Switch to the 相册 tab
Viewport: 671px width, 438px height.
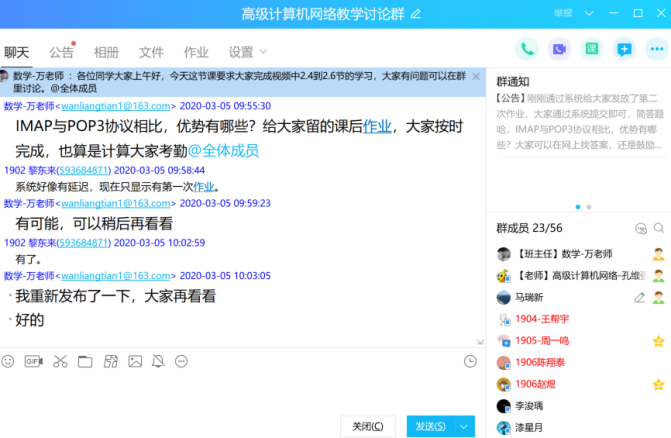pyautogui.click(x=106, y=52)
